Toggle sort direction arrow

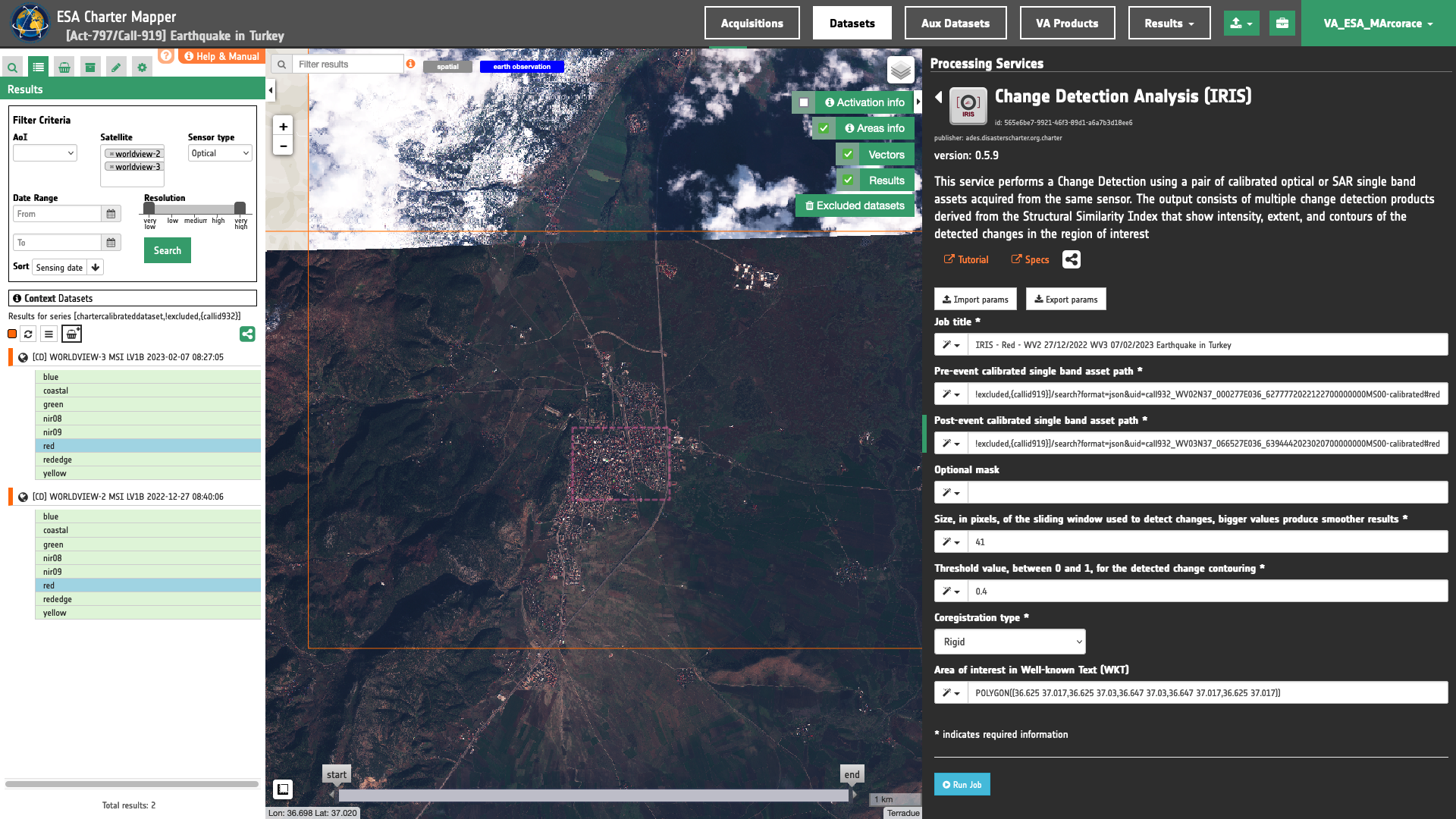96,267
